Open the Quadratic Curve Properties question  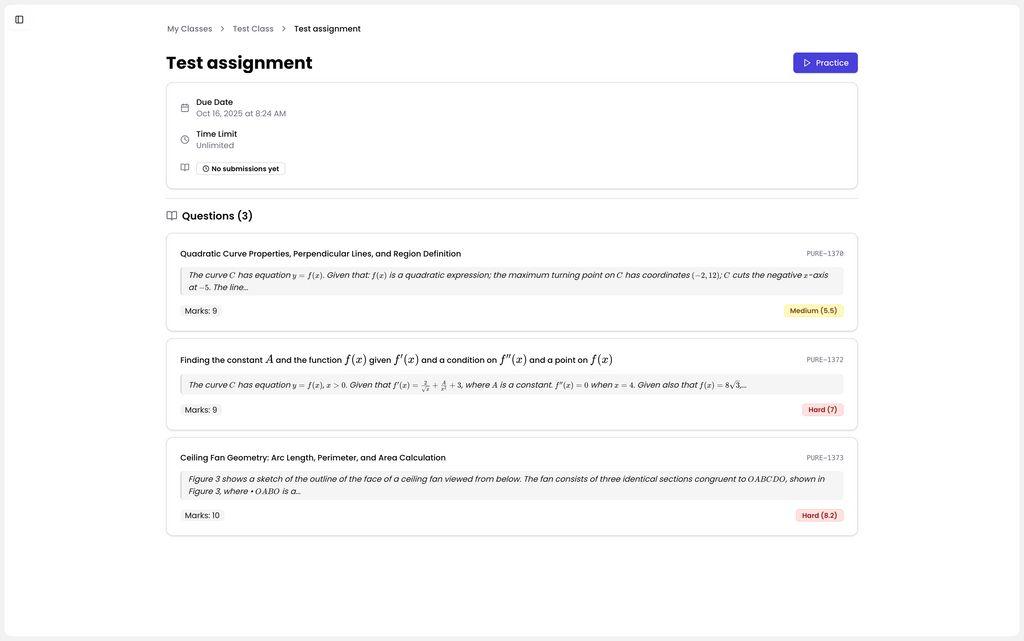[x=320, y=254]
